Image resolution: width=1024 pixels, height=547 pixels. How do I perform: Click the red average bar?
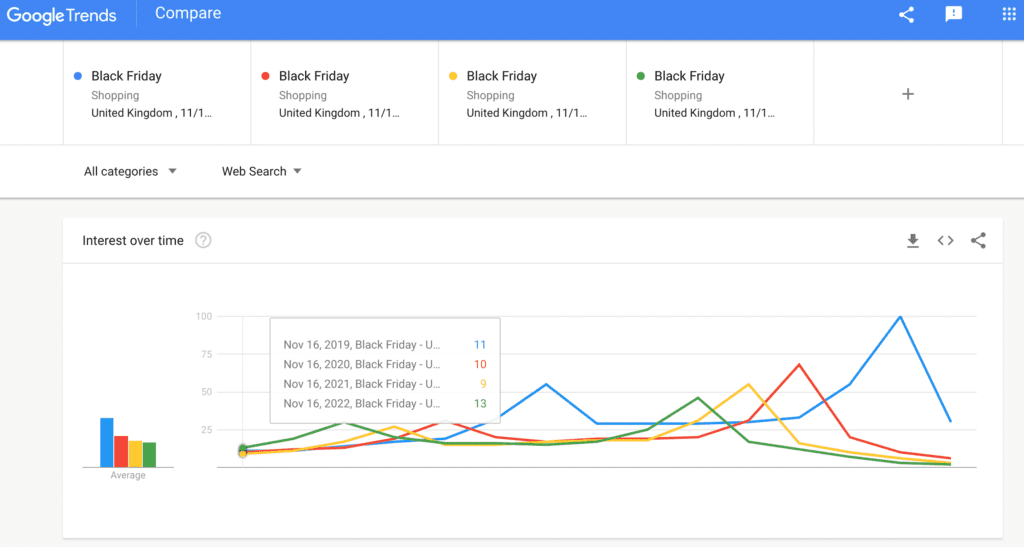click(x=120, y=452)
